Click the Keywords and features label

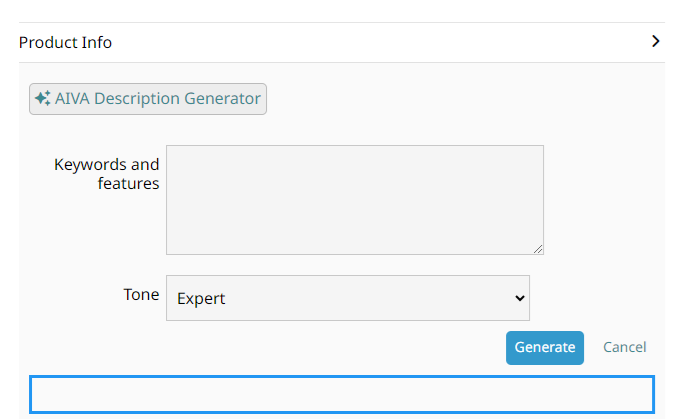tap(106, 174)
